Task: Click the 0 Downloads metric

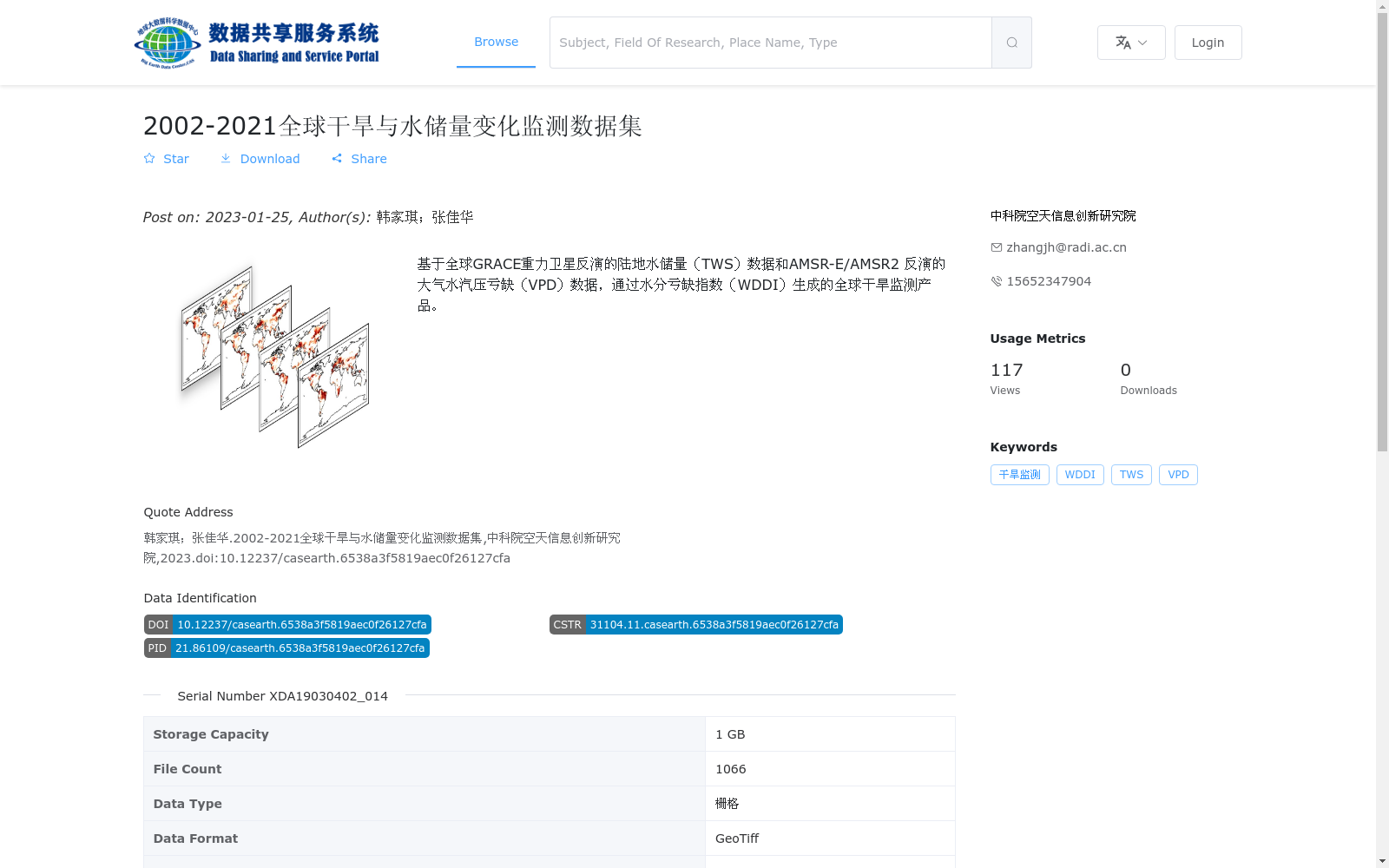Action: (1149, 378)
